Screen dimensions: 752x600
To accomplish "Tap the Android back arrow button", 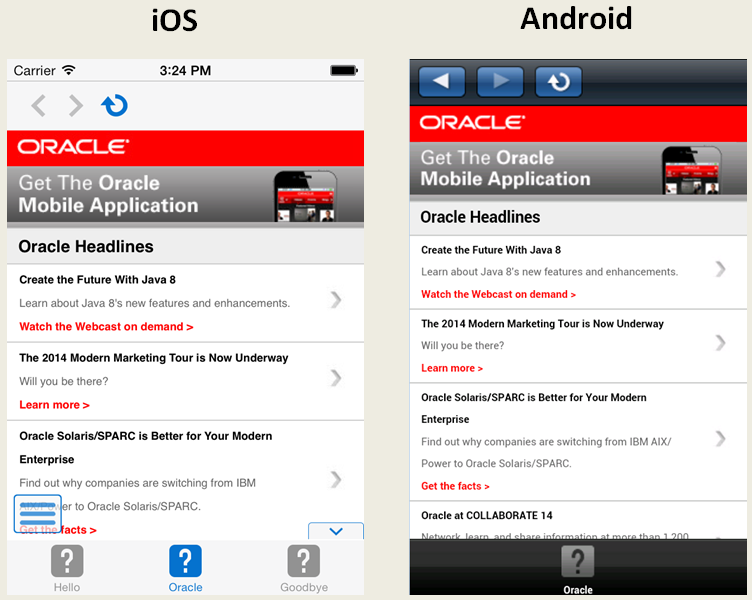I will [x=442, y=82].
